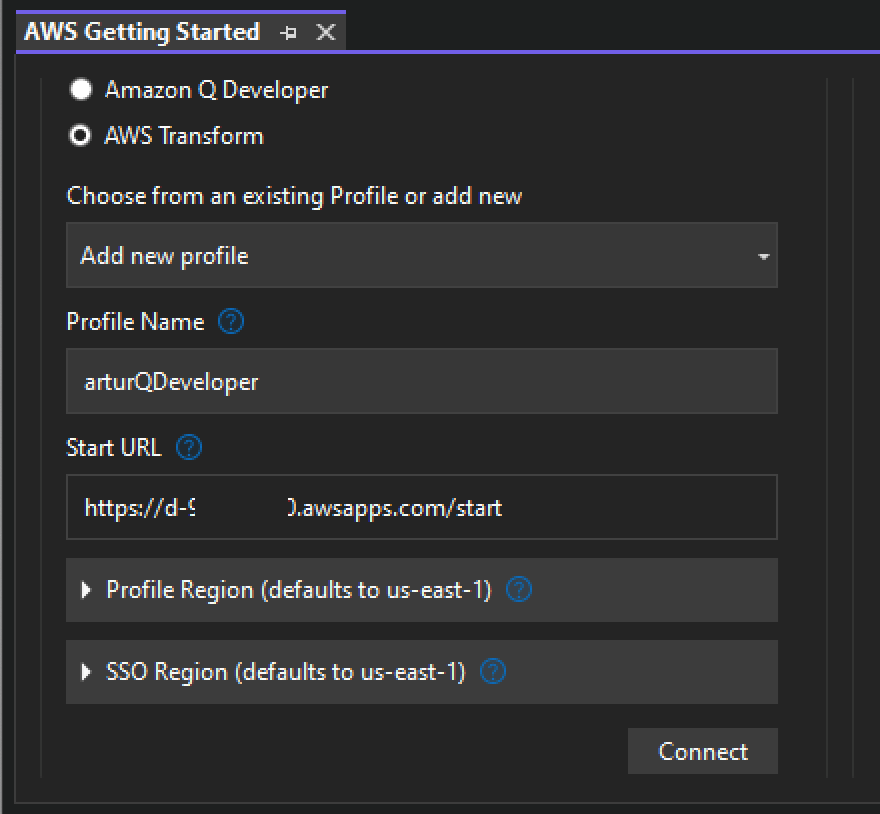Screen dimensions: 880x814
Task: Click inside the Start URL field
Action: click(420, 507)
